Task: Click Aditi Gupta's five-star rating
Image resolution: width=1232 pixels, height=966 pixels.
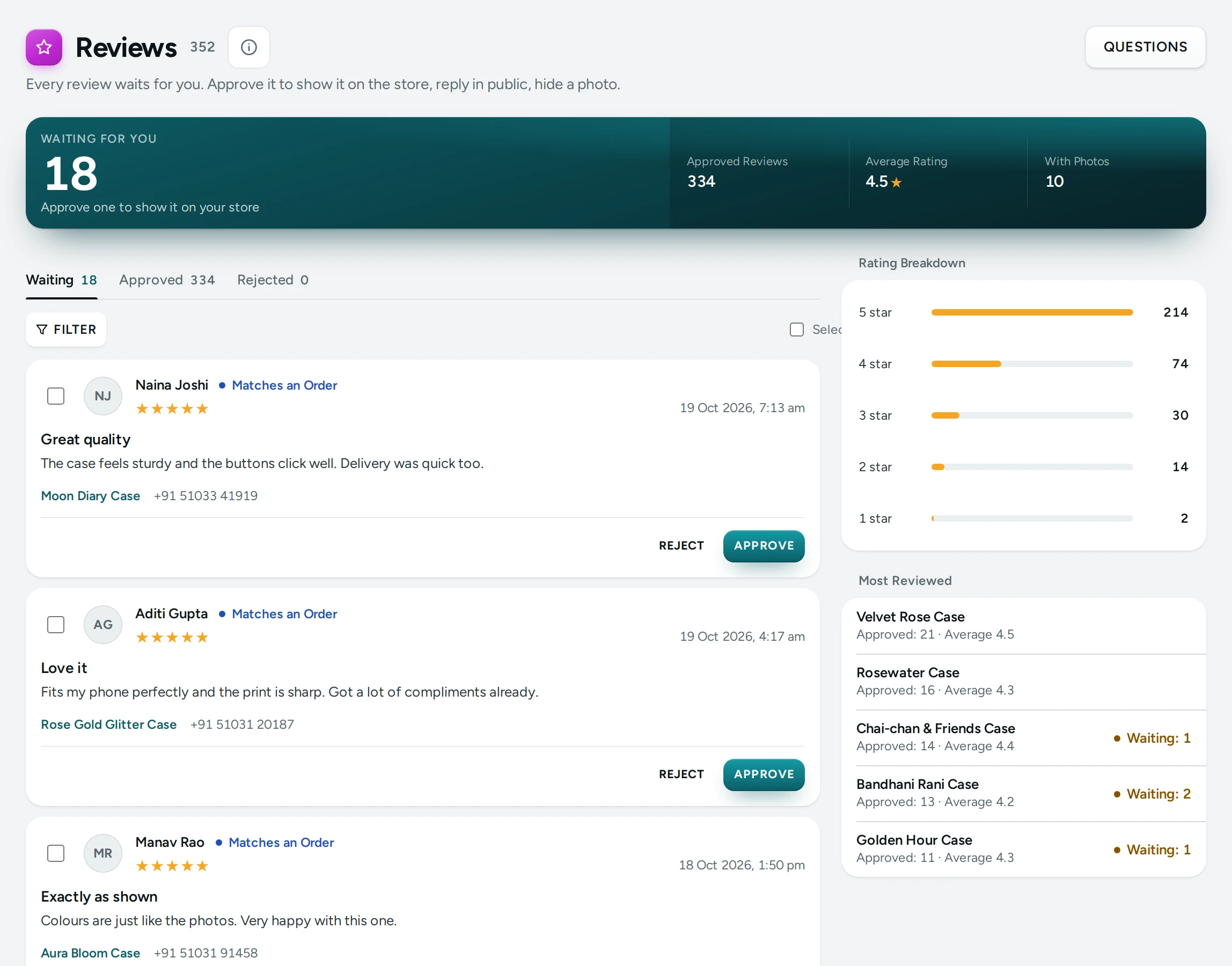Action: pos(172,637)
